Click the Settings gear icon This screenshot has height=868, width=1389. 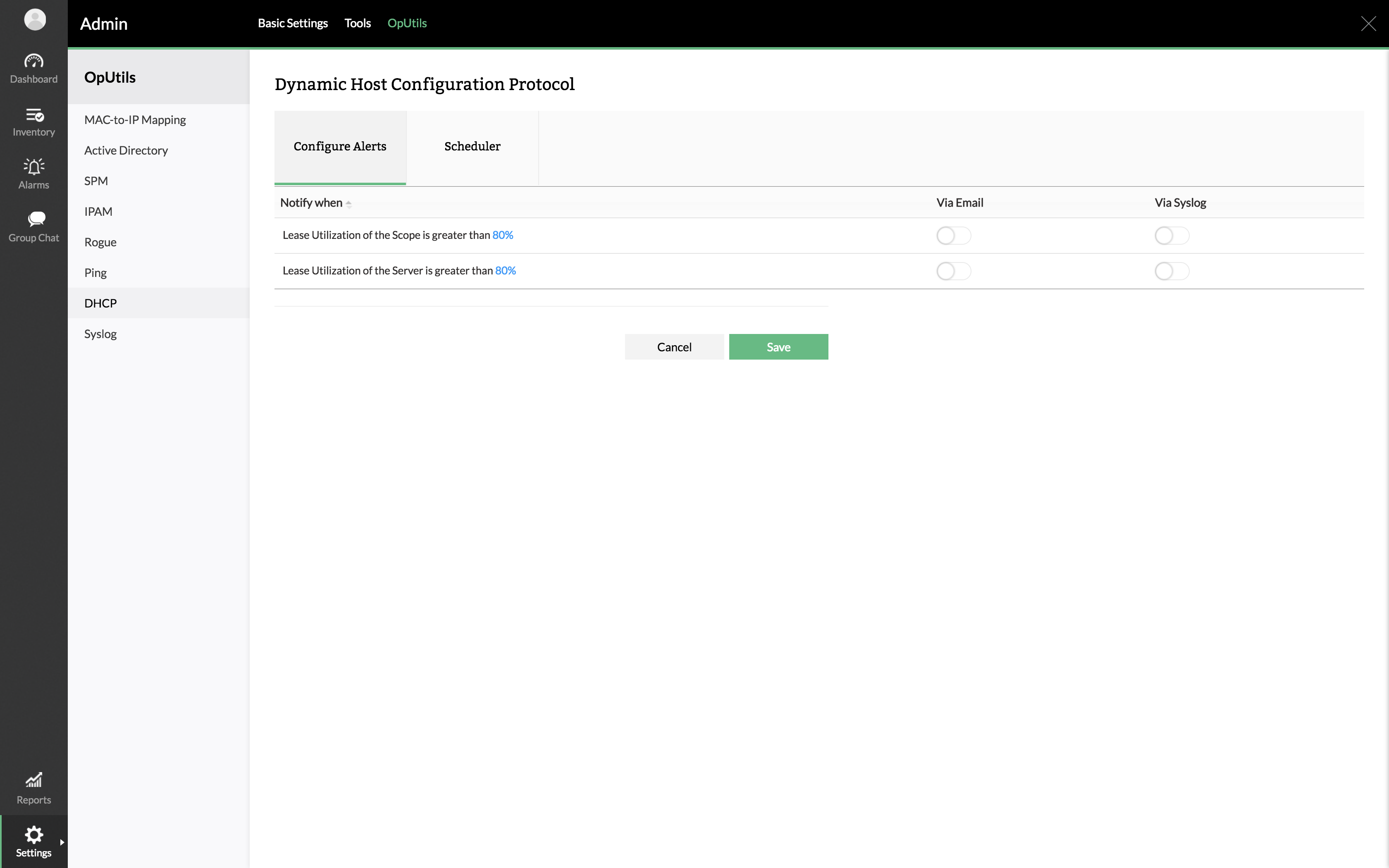coord(34,834)
